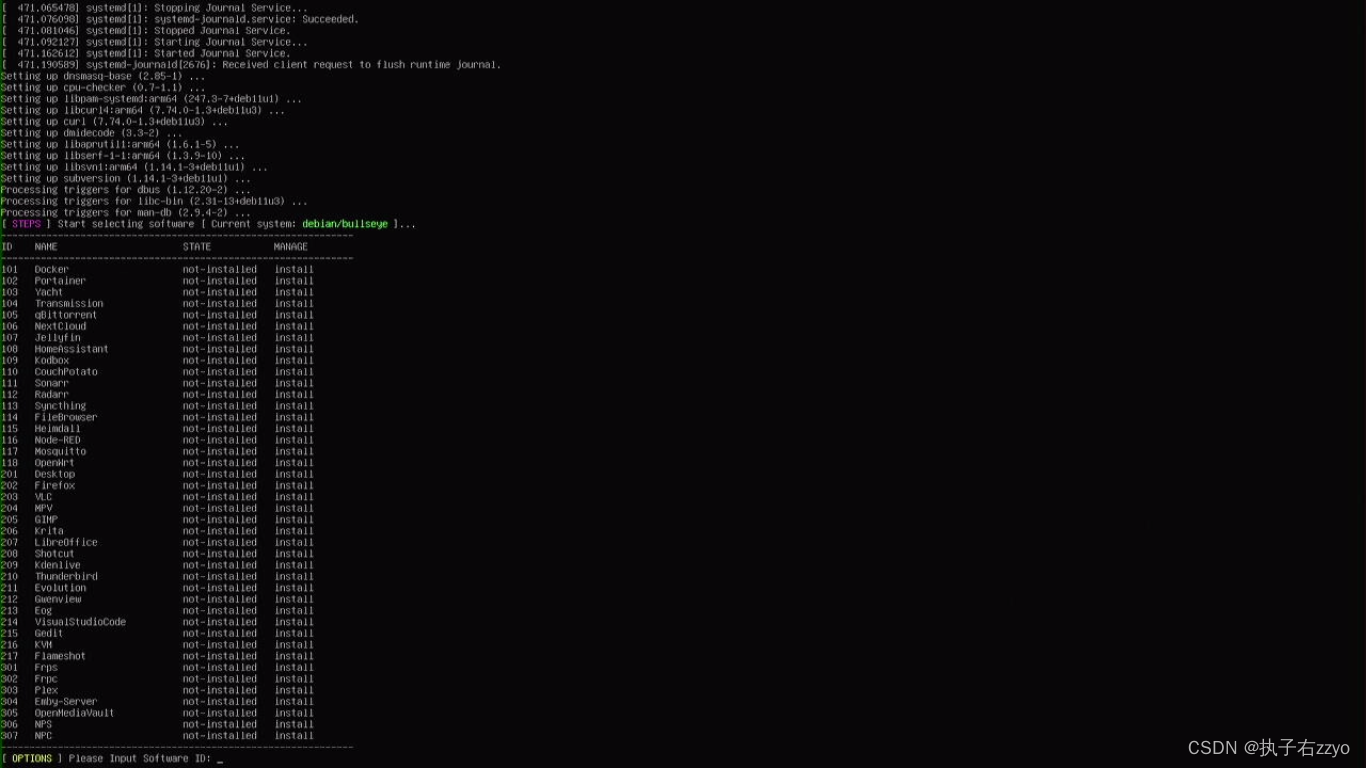Click not-installed state for NPC

pyautogui.click(x=220, y=736)
